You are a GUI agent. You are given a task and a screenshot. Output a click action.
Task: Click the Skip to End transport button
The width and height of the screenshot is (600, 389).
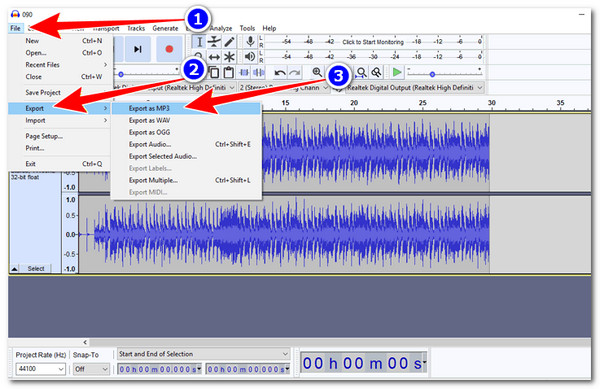pyautogui.click(x=138, y=49)
